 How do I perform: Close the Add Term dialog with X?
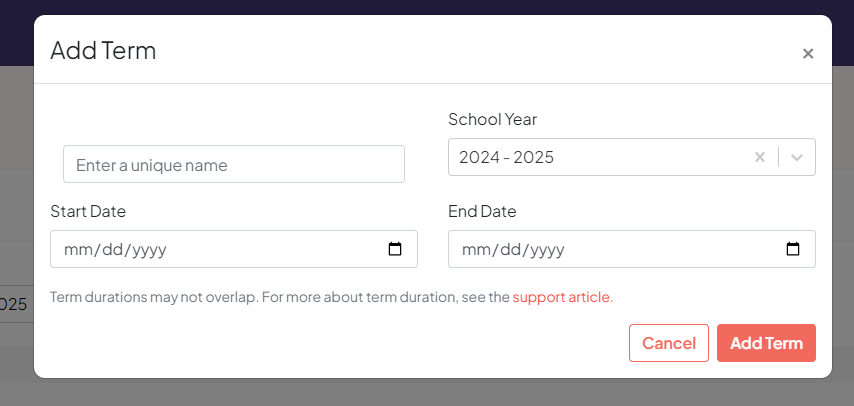pyautogui.click(x=808, y=53)
